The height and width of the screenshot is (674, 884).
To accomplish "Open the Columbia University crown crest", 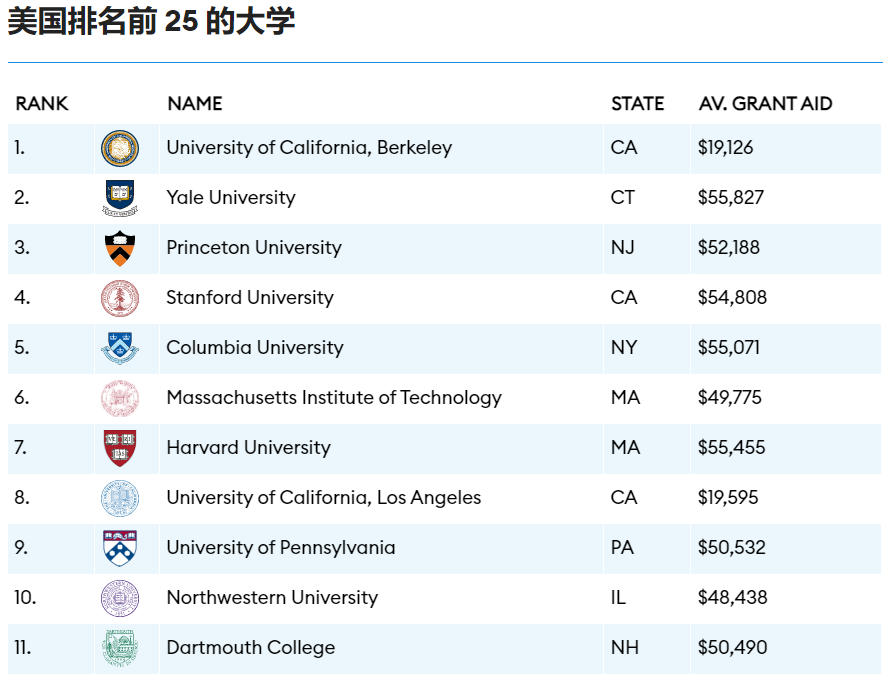I will tap(120, 348).
